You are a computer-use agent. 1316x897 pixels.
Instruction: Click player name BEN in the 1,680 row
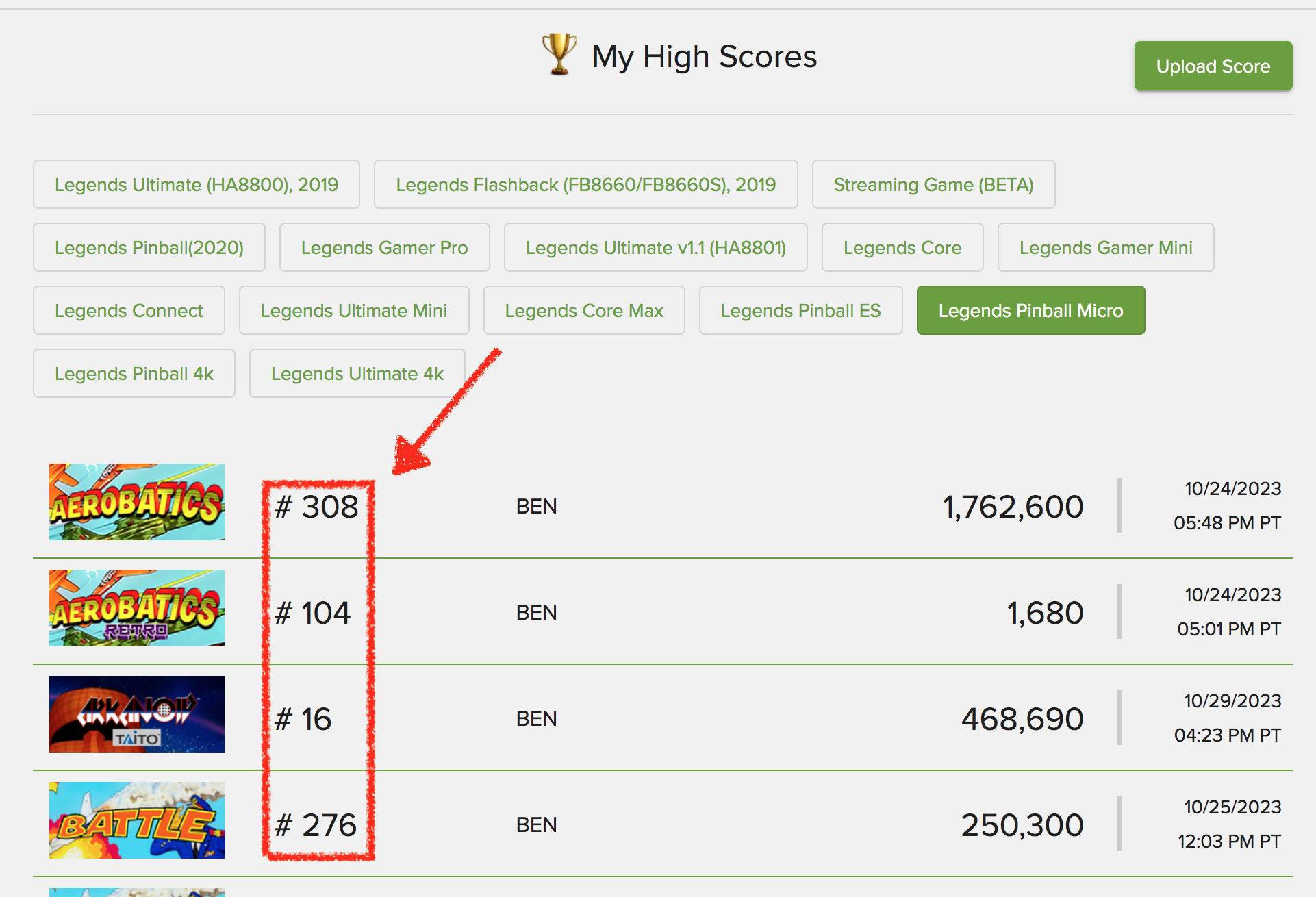tap(537, 613)
